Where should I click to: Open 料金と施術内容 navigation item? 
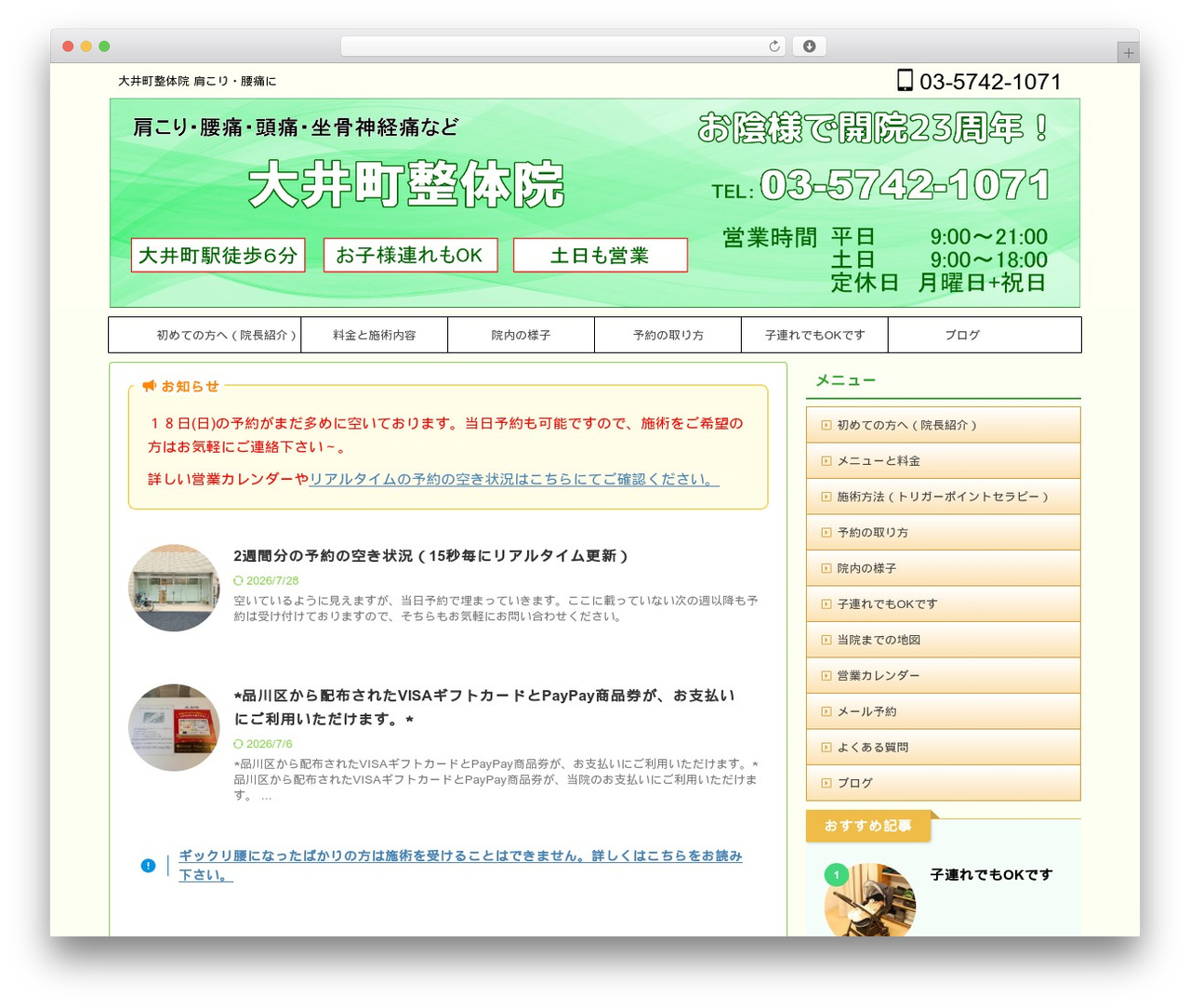click(375, 335)
